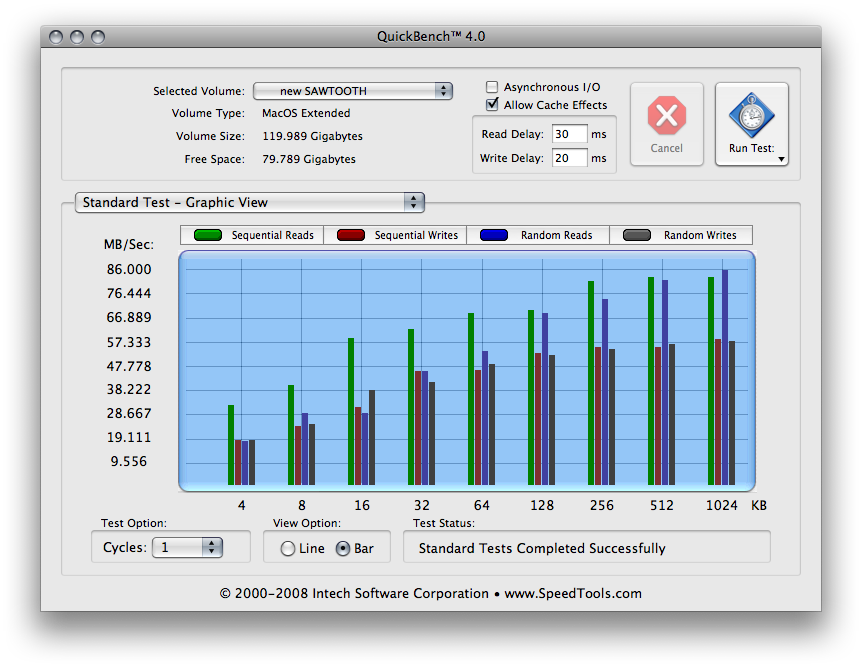This screenshot has width=862, height=667.
Task: Click the 512 transfer size label
Action: [x=661, y=505]
